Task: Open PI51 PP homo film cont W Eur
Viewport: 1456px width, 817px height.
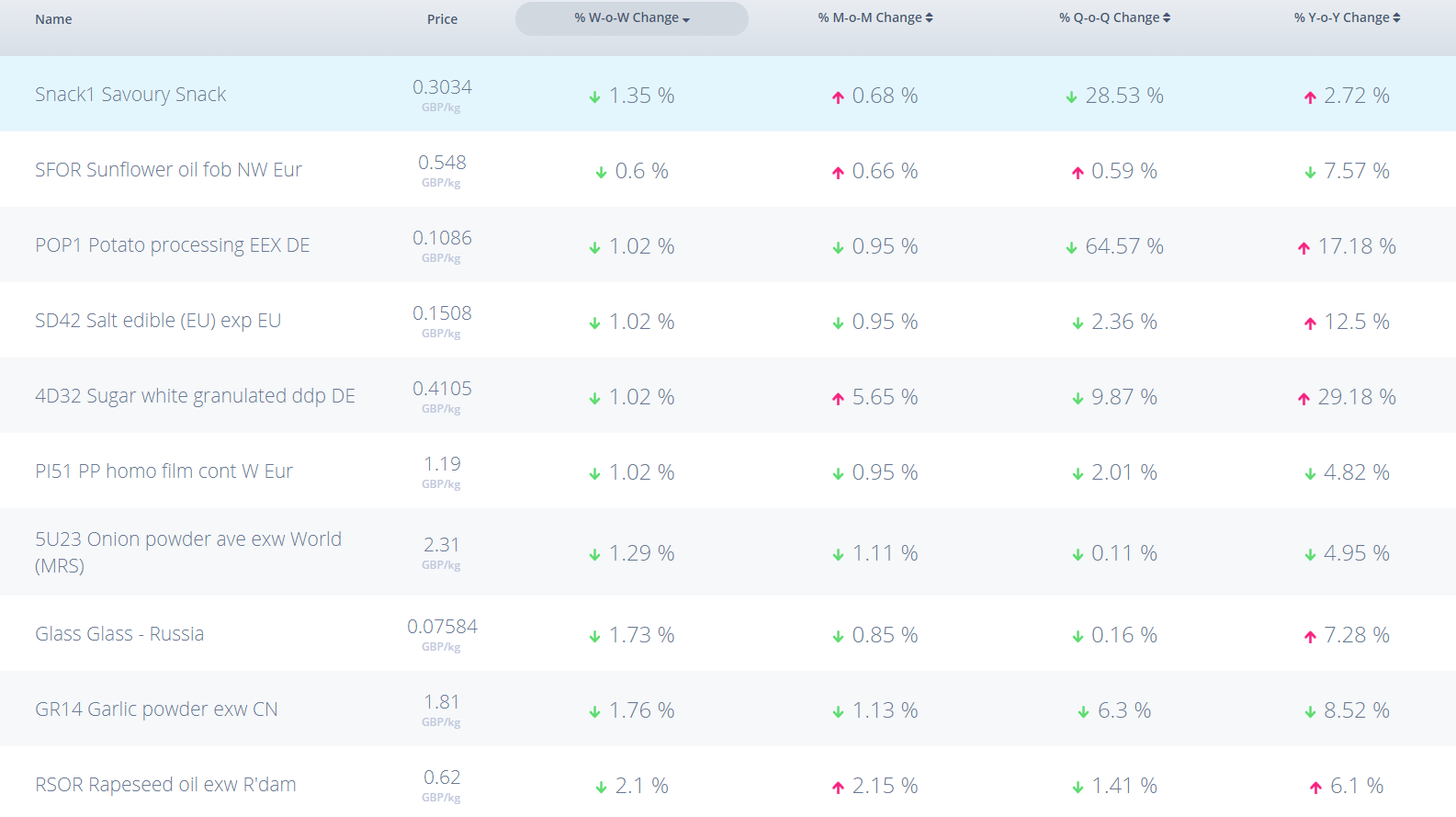Action: 164,471
